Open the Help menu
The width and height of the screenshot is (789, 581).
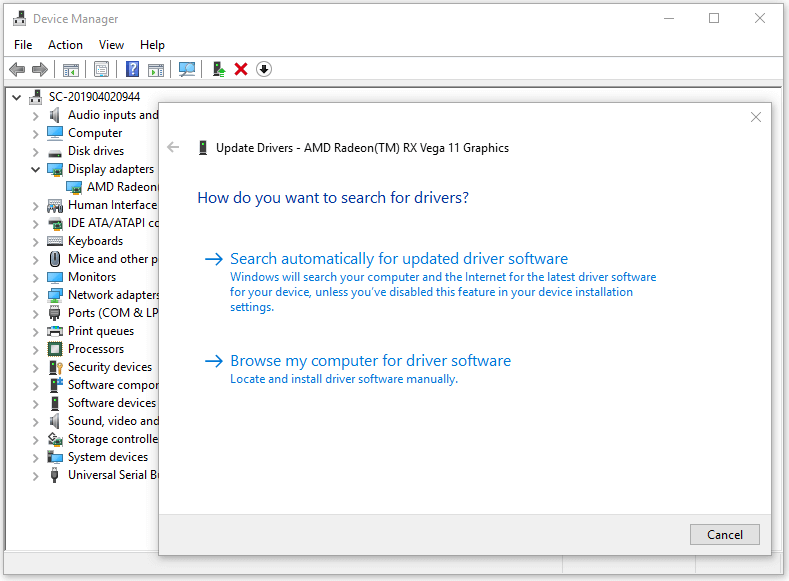coord(152,45)
